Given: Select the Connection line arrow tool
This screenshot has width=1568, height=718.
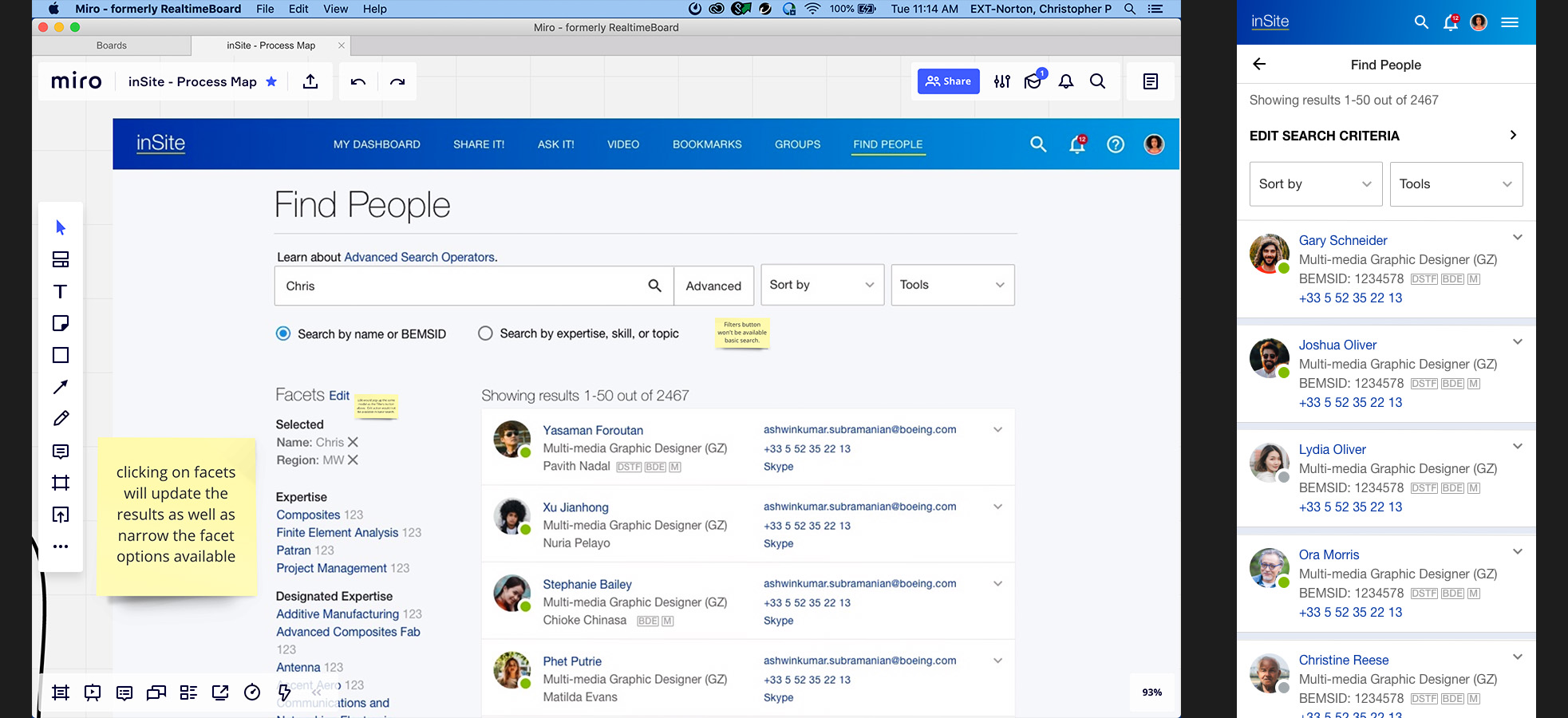Looking at the screenshot, I should (61, 387).
